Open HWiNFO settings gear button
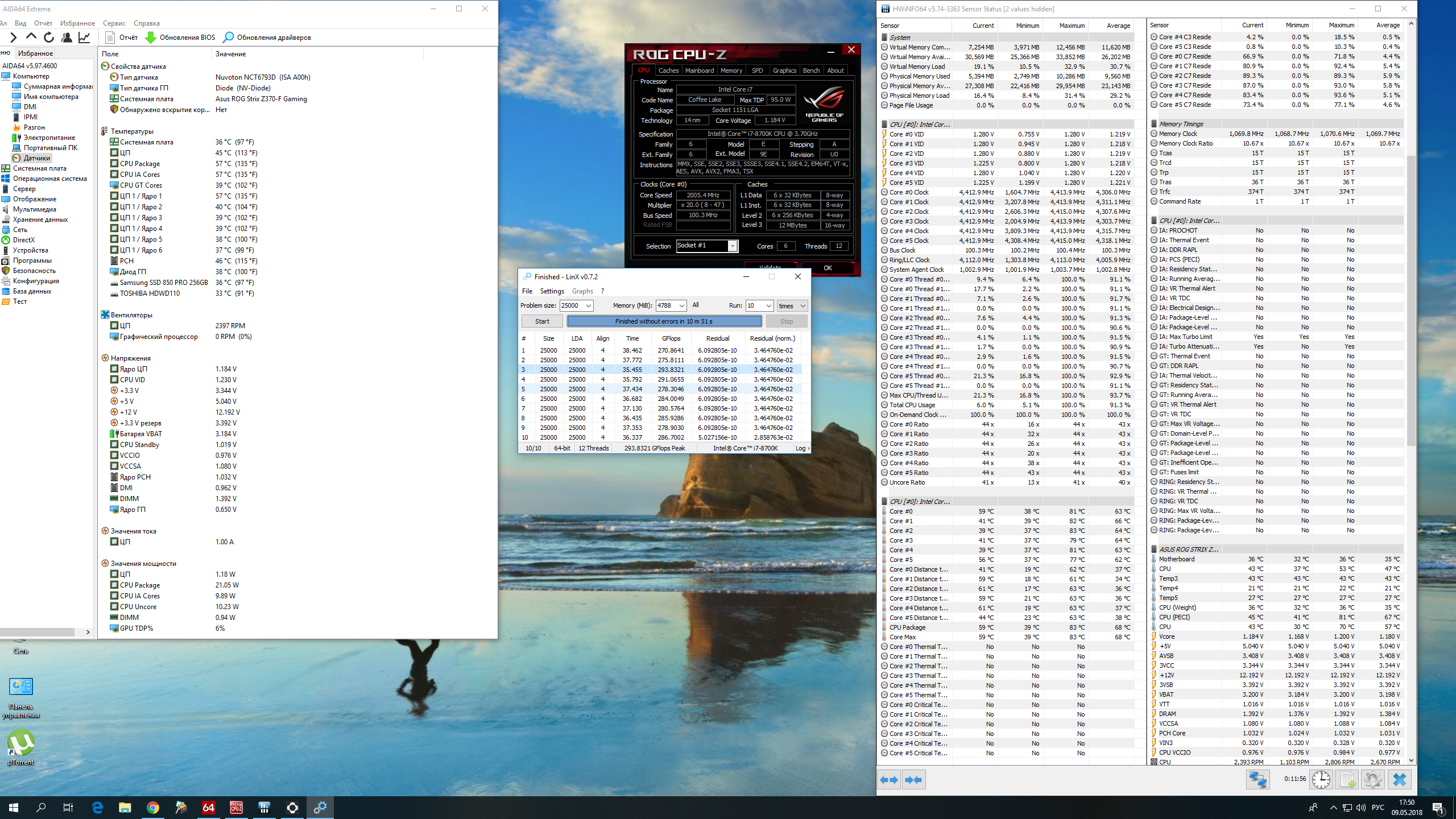1456x819 pixels. tap(1372, 779)
